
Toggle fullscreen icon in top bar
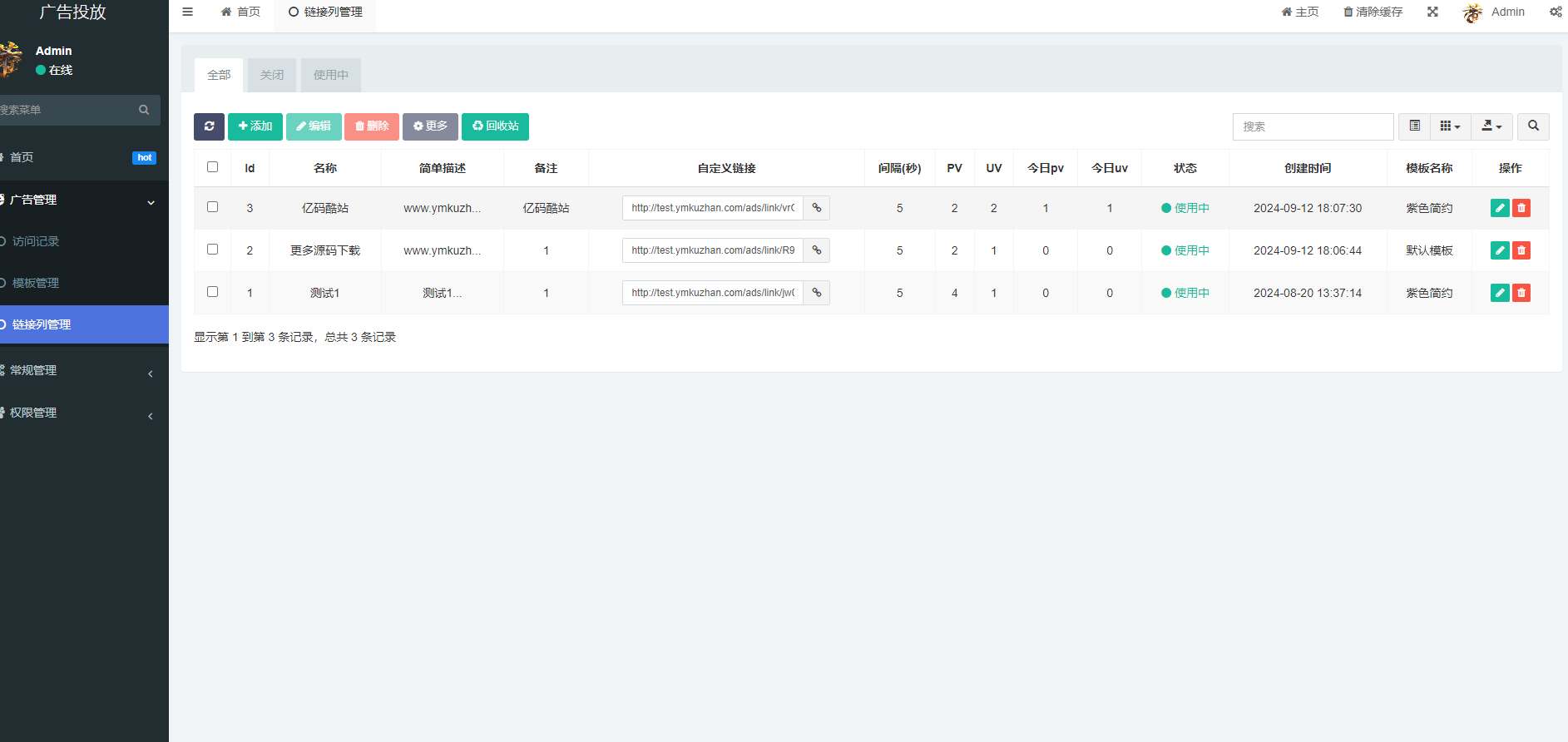(x=1432, y=12)
